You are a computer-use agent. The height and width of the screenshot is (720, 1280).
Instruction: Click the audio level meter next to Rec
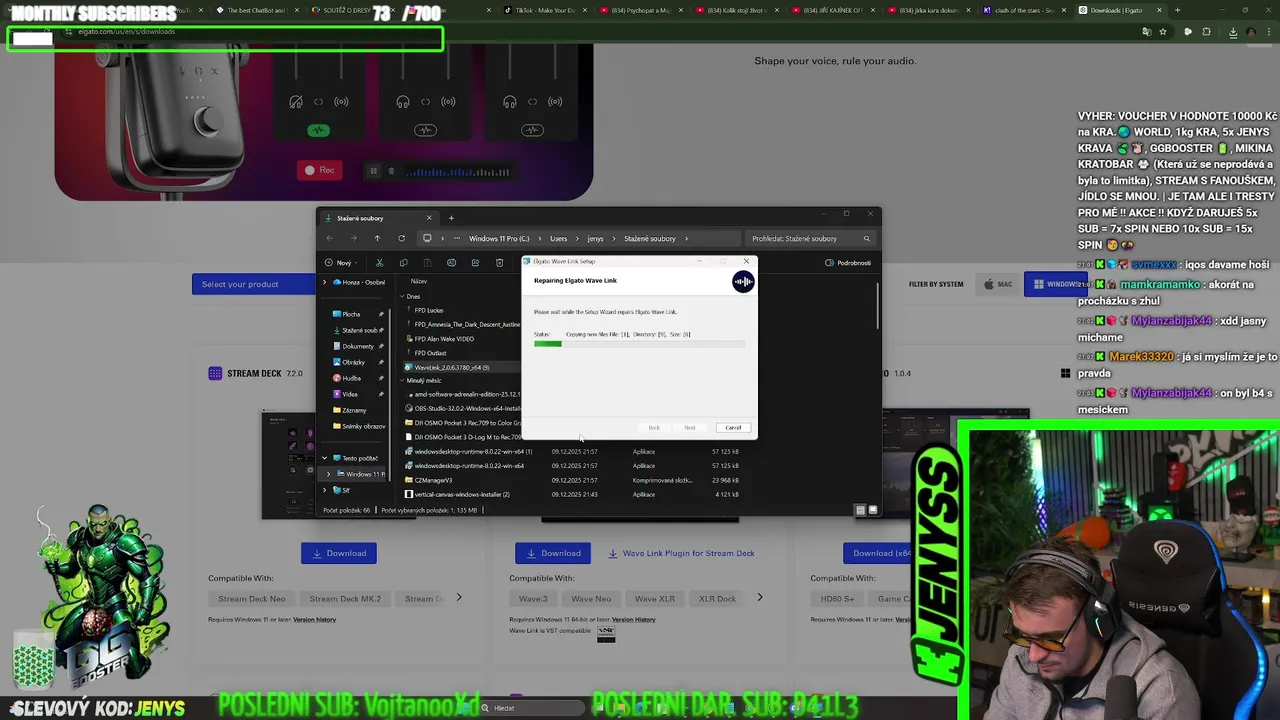(458, 172)
